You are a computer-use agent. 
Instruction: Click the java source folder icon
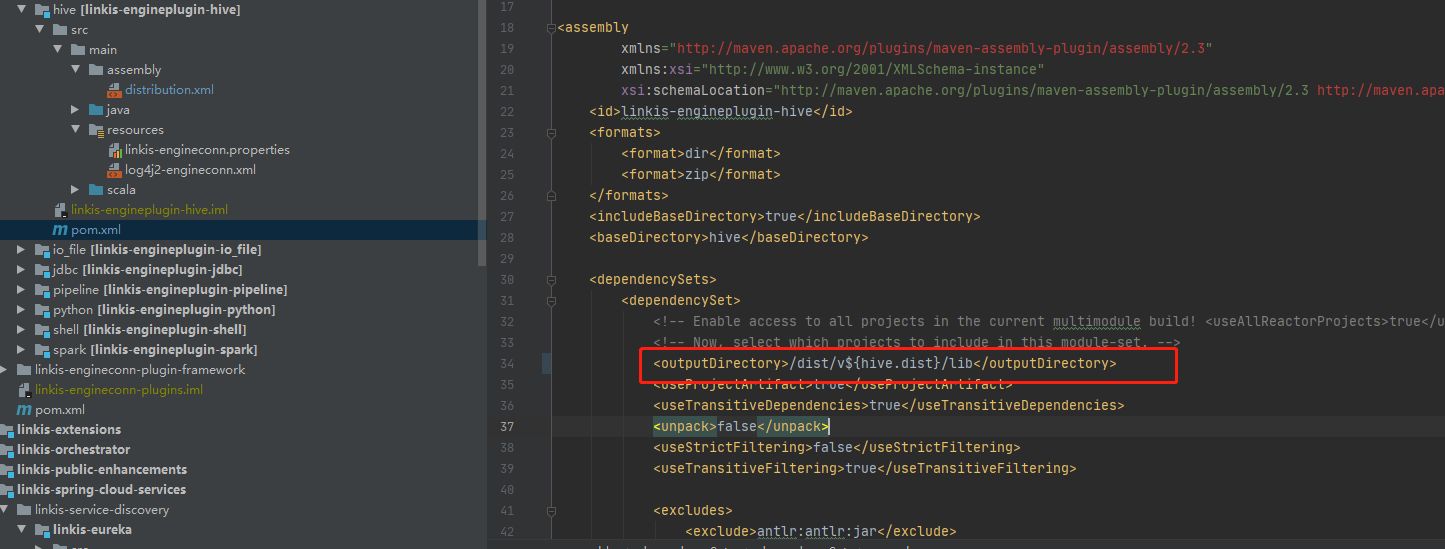[x=95, y=109]
